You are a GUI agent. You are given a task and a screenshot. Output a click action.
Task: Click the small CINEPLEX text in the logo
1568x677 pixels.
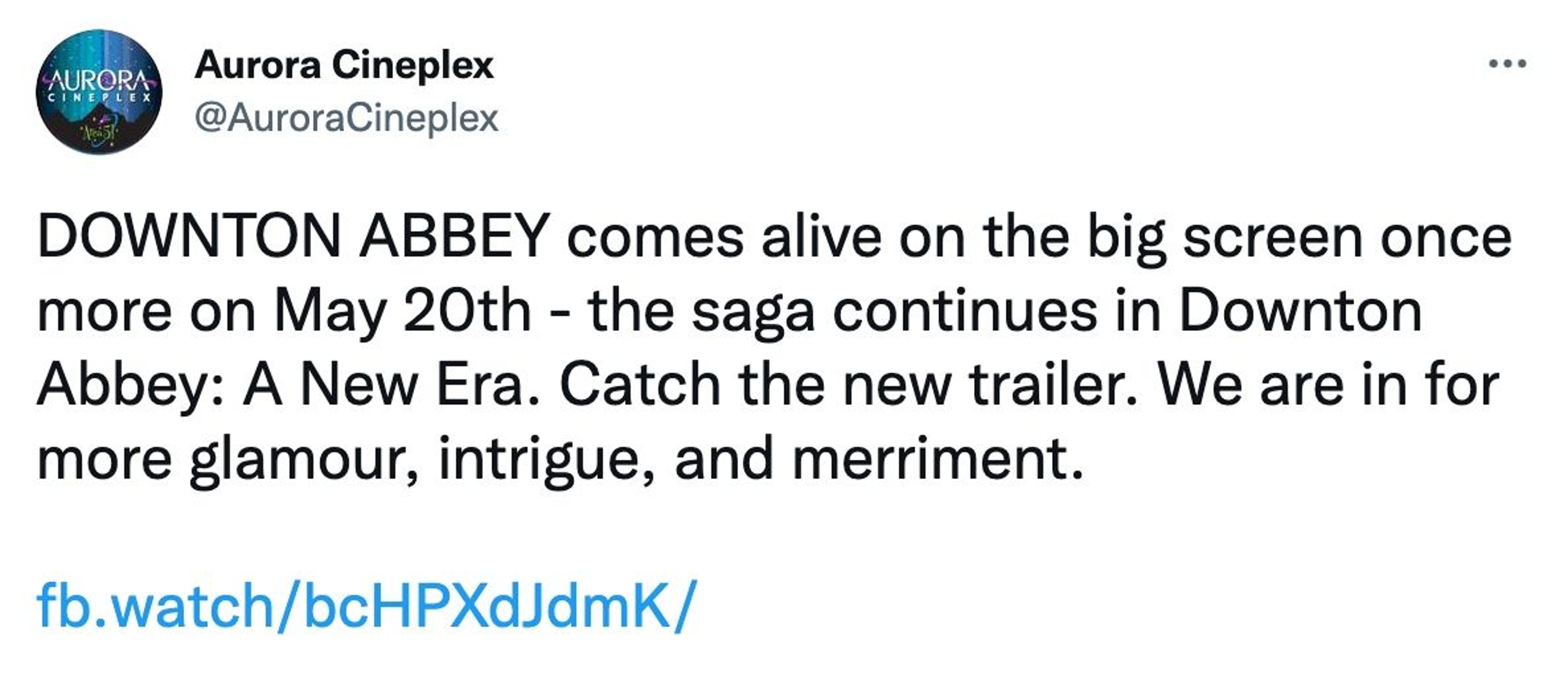99,97
